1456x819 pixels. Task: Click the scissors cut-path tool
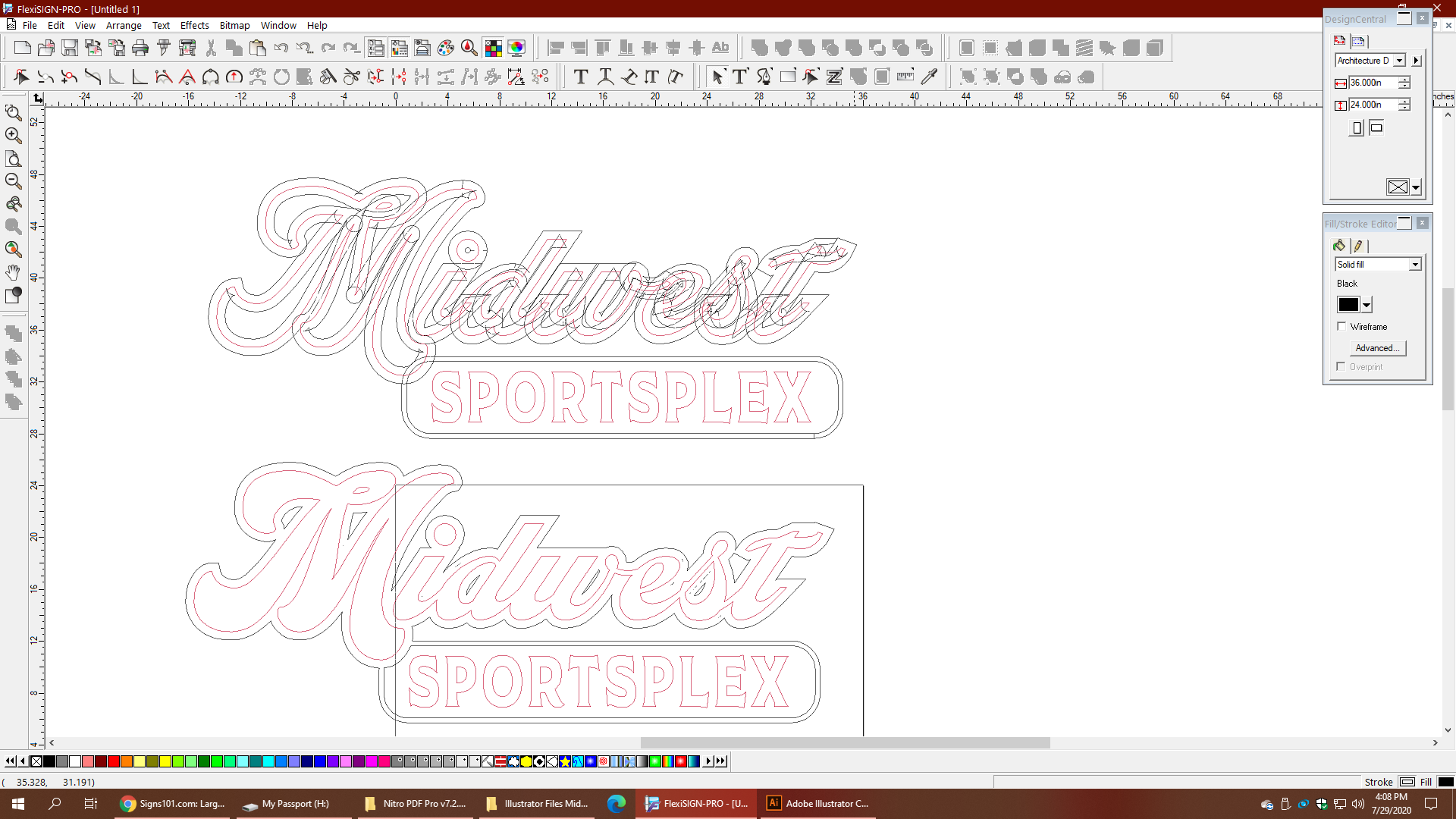pos(352,77)
